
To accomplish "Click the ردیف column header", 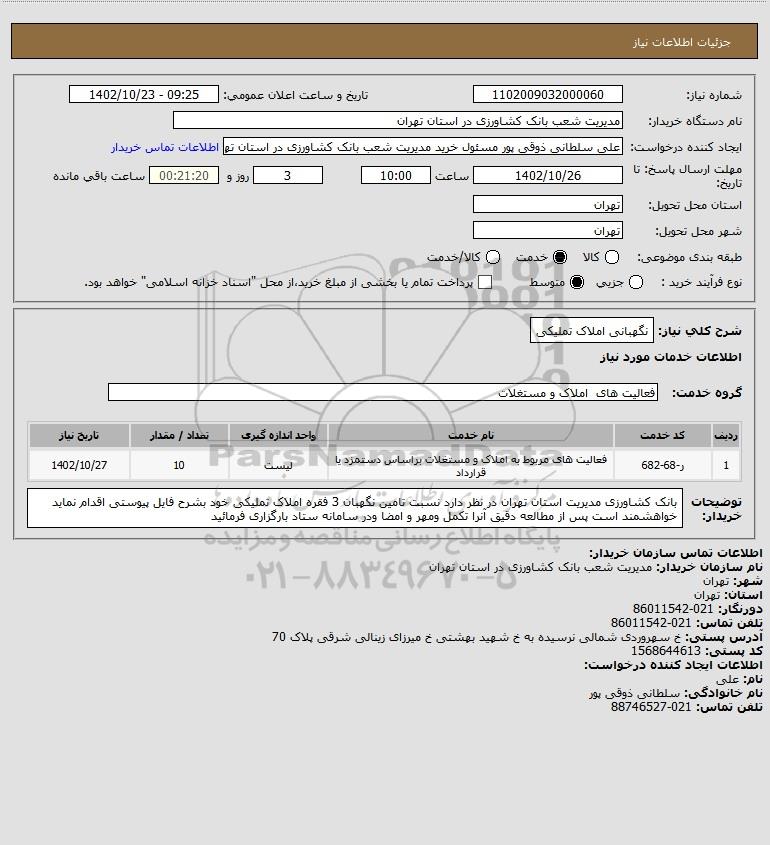I will coord(726,435).
